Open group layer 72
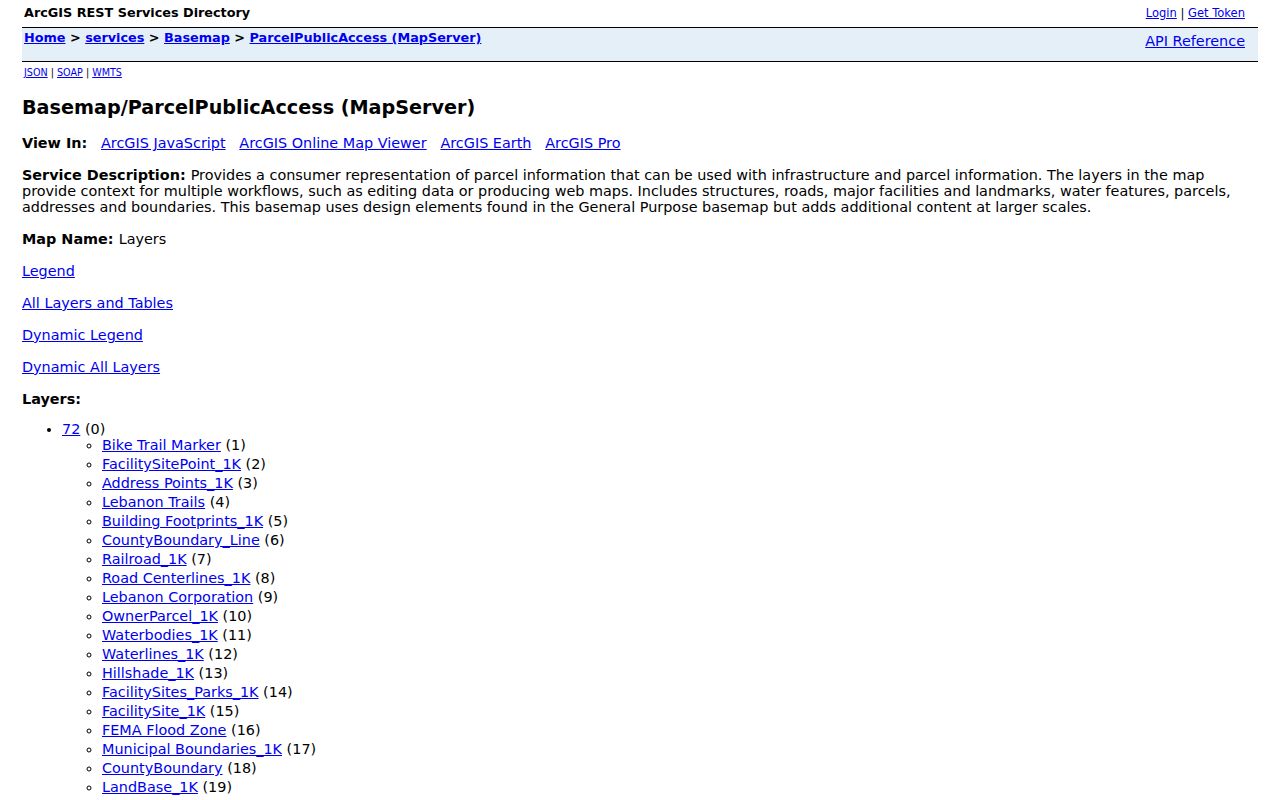Screen dimensions: 1280x800 click(71, 429)
